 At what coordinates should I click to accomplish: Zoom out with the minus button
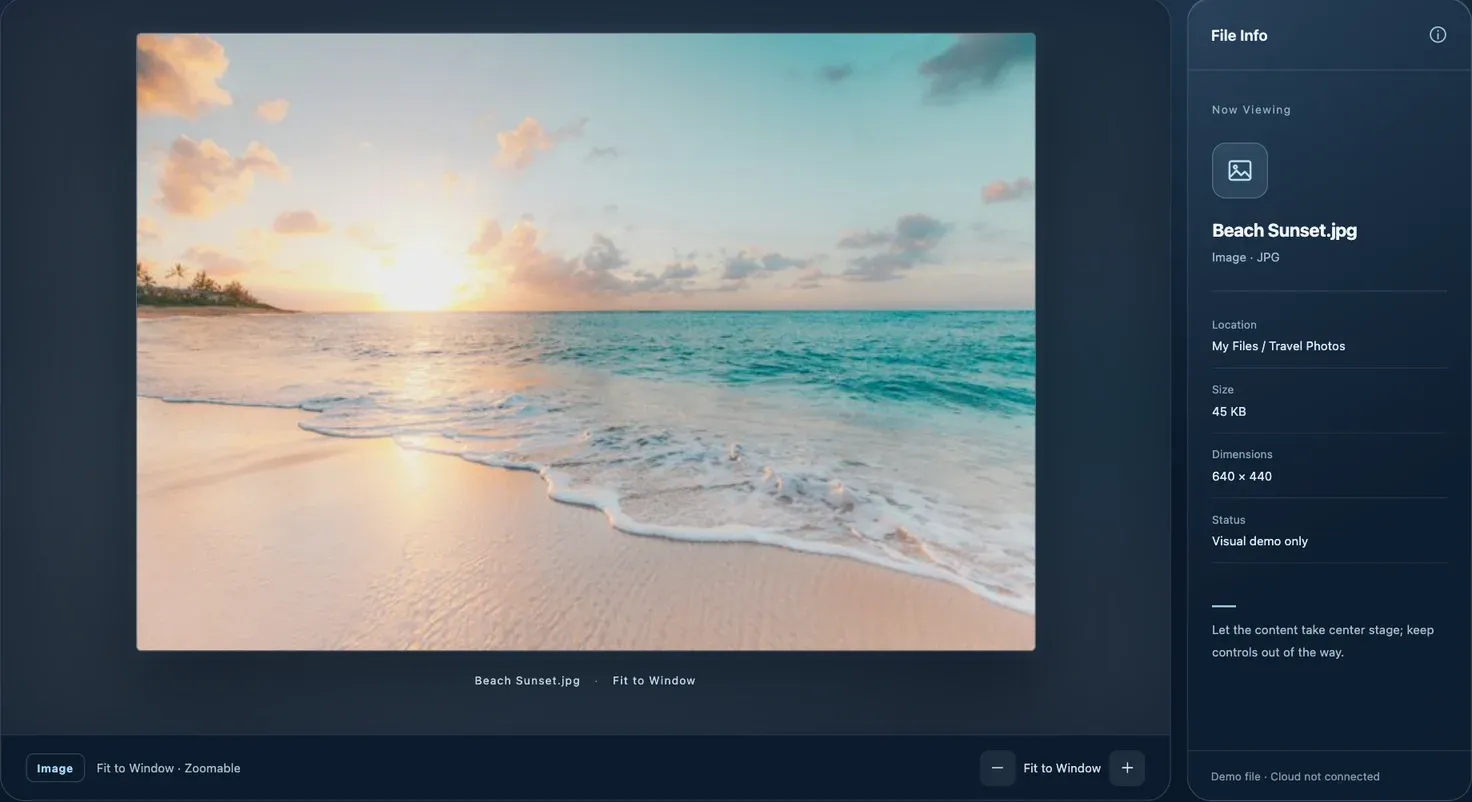(x=997, y=768)
